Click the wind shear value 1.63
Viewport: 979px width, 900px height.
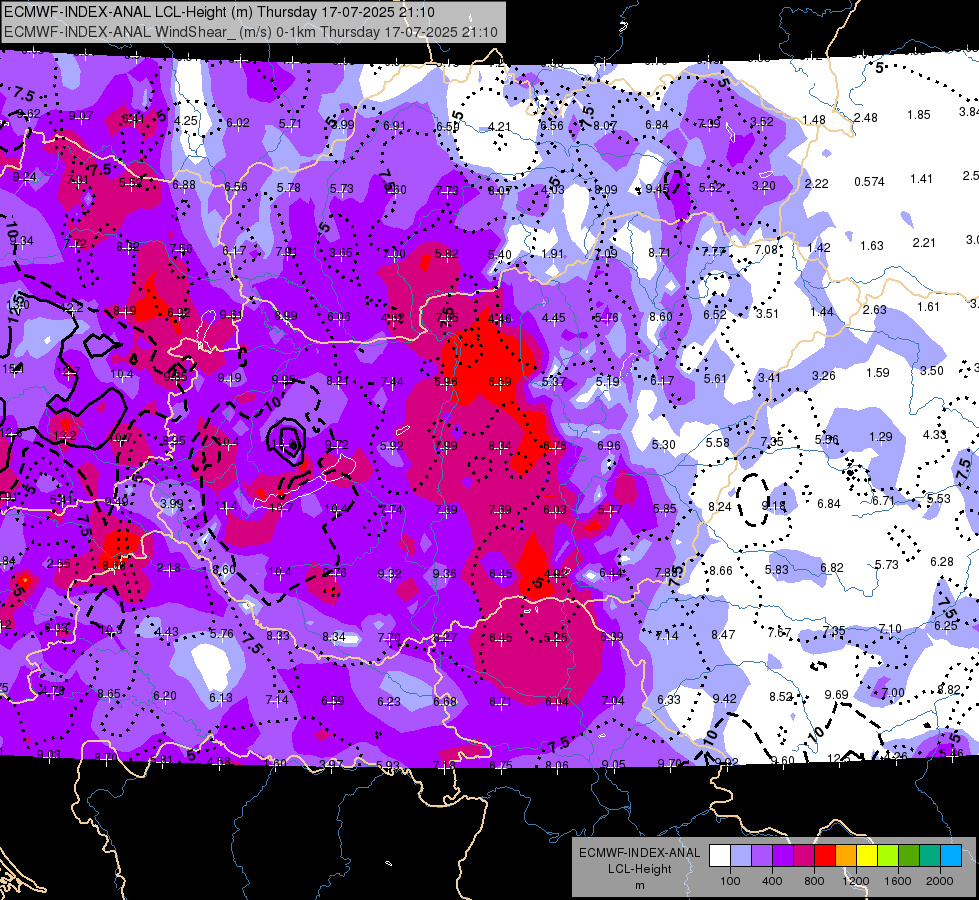pos(872,245)
